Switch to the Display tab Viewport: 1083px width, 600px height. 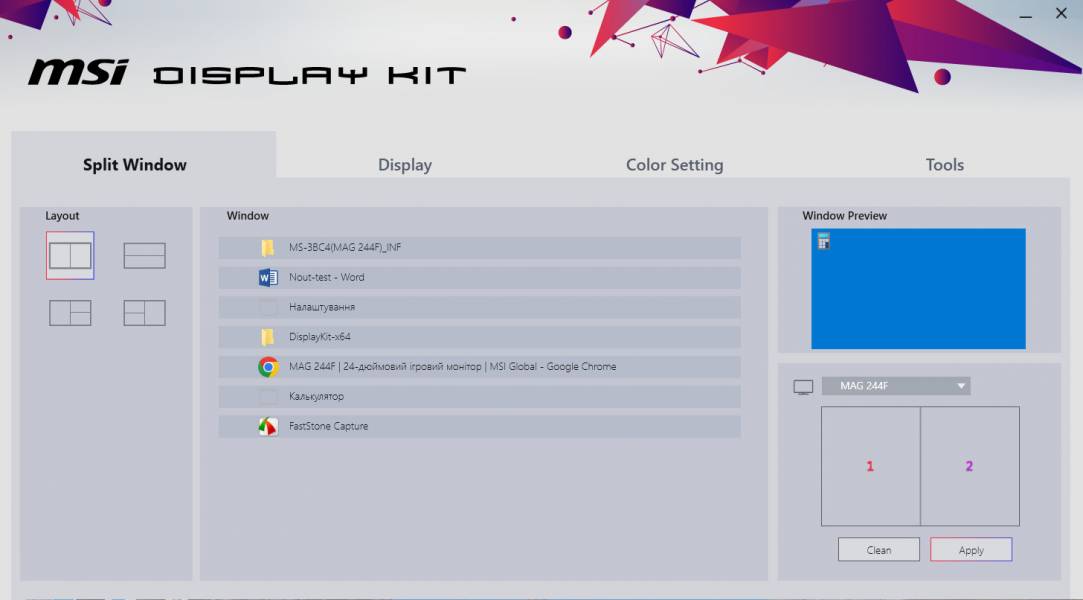(405, 165)
